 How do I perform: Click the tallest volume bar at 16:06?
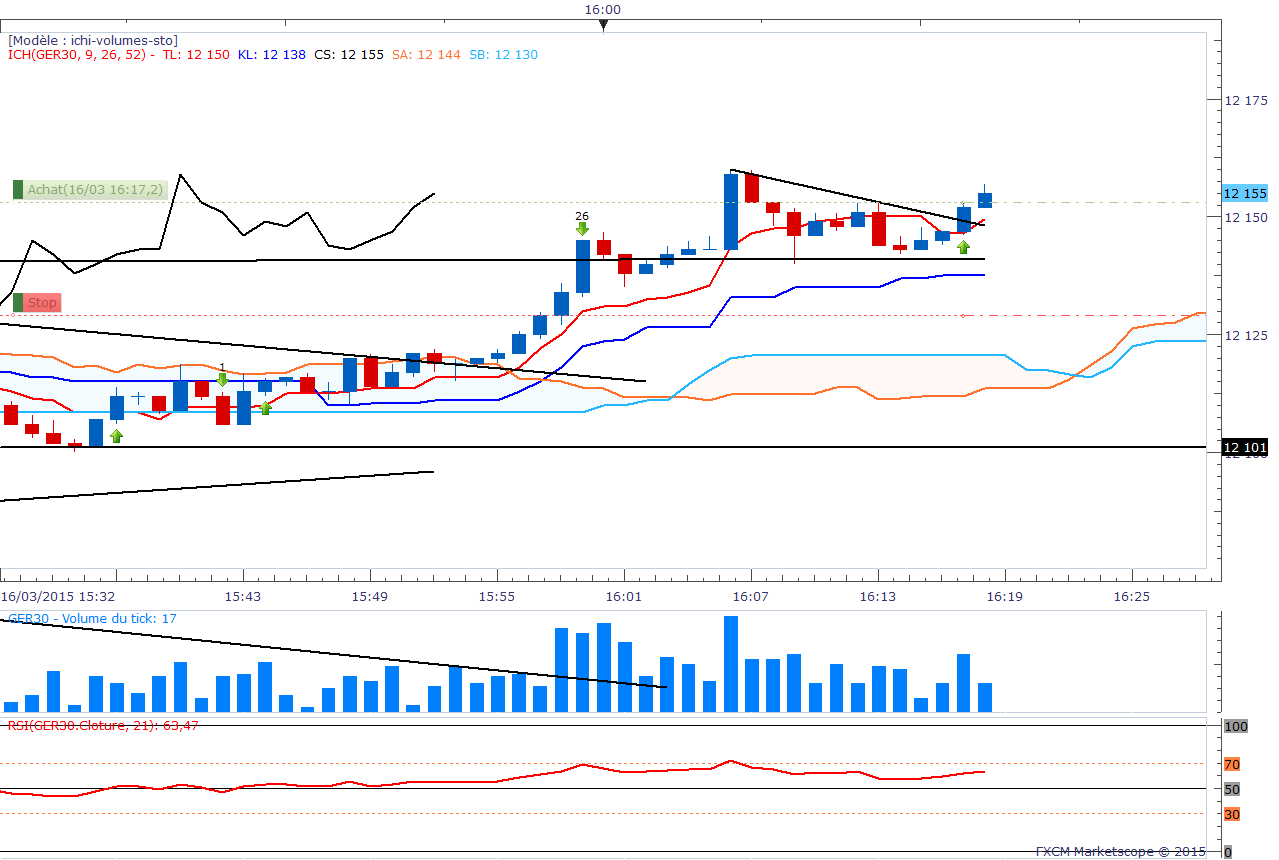click(x=731, y=664)
